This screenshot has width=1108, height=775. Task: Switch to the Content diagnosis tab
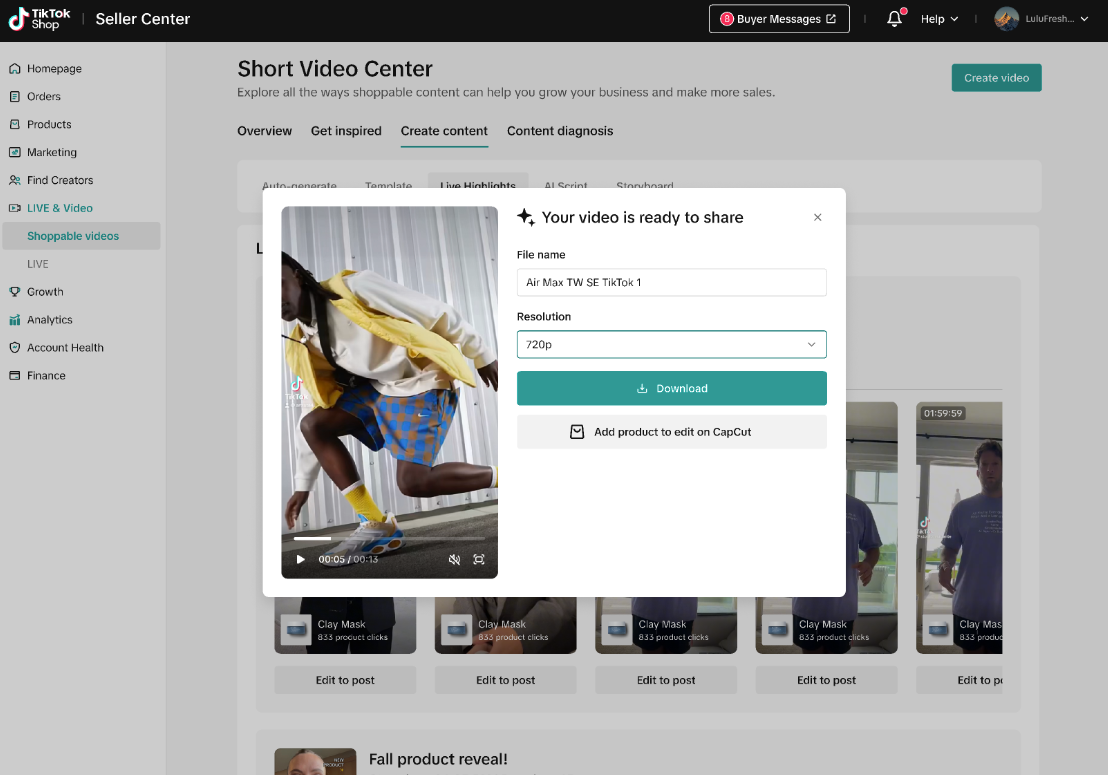click(x=560, y=131)
